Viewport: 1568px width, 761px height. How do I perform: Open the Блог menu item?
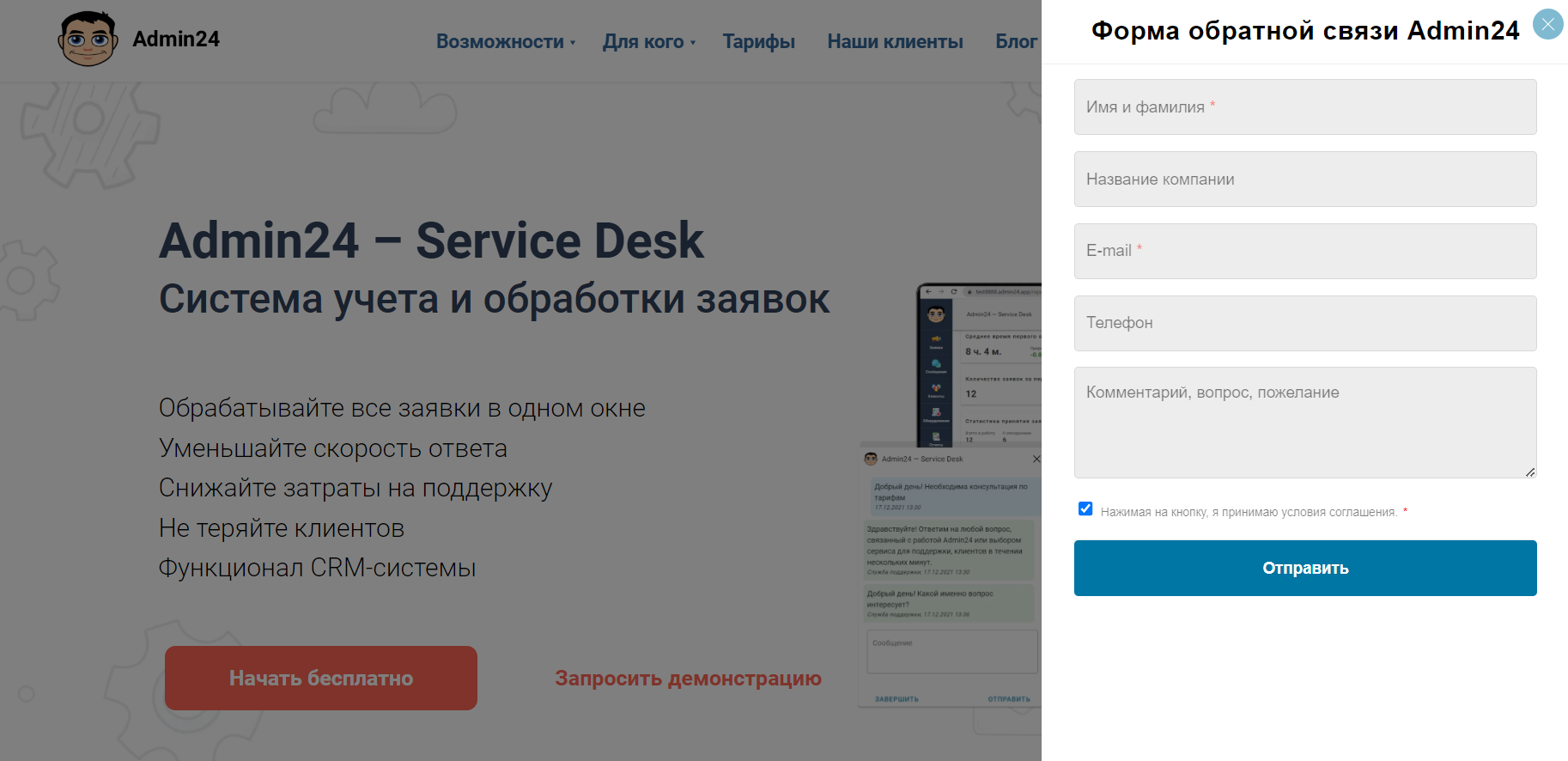tap(1017, 41)
